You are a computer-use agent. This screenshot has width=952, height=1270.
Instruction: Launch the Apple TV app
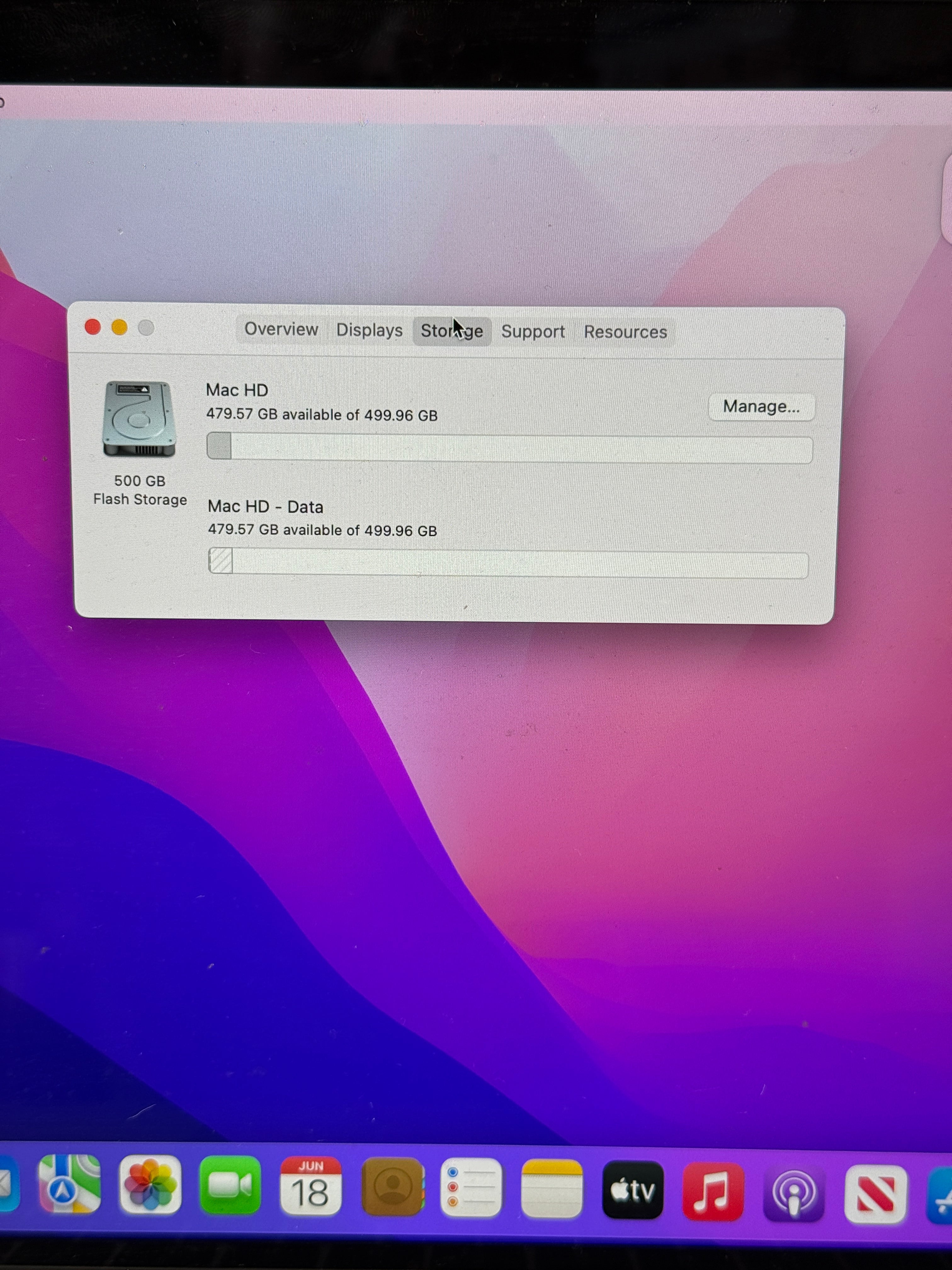tap(633, 1190)
